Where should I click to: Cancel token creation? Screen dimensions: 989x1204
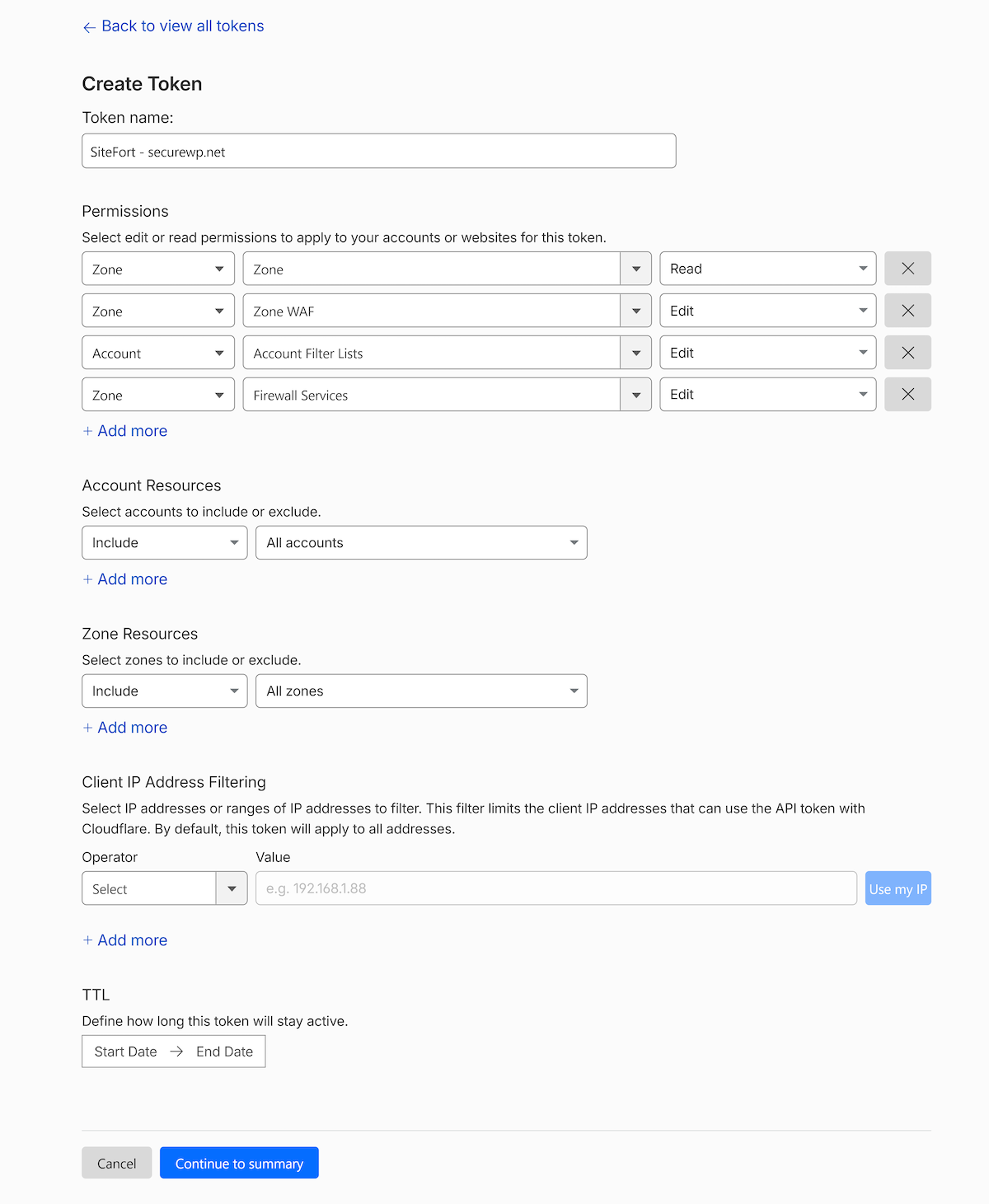(116, 1163)
